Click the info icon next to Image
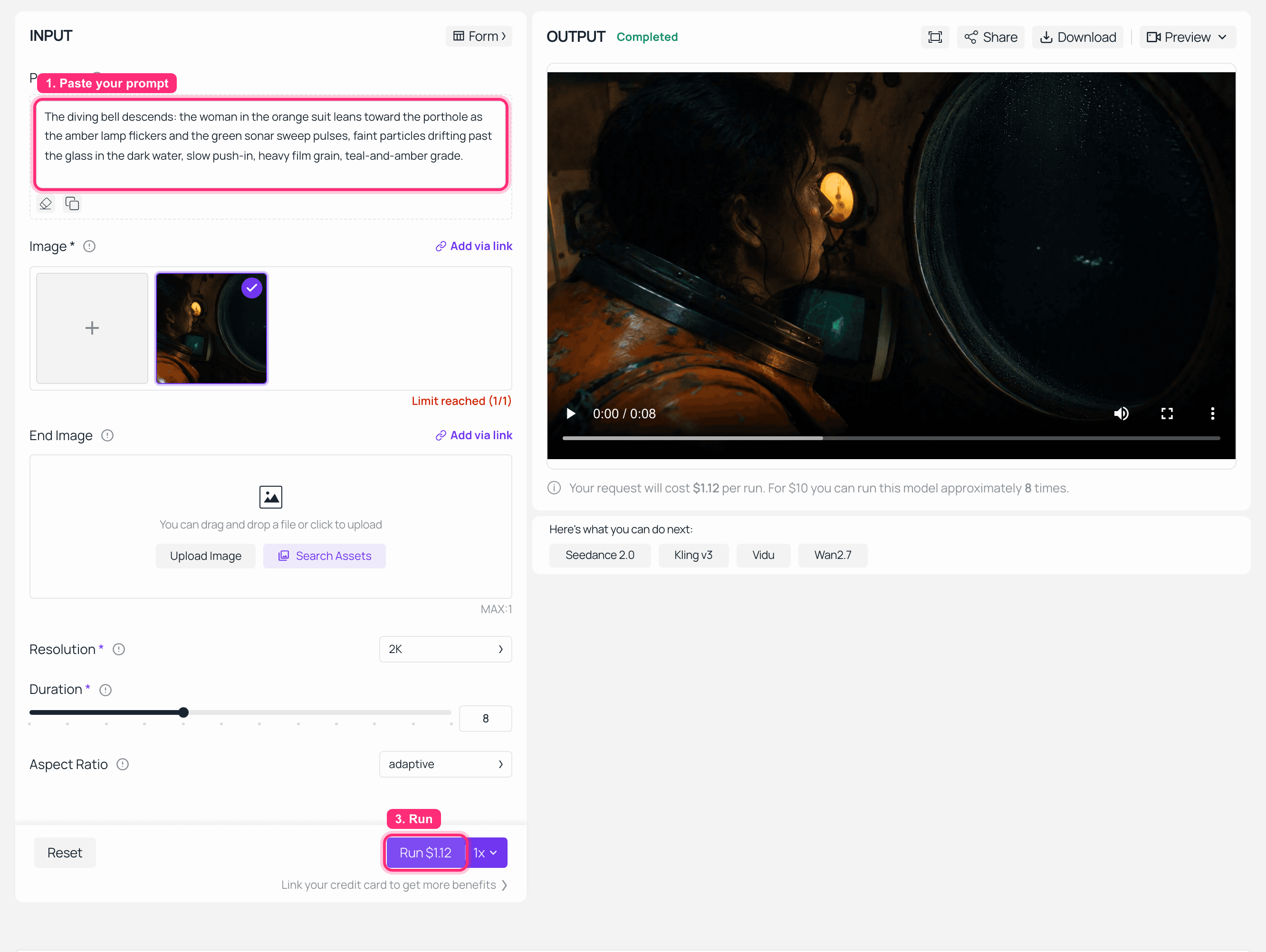The image size is (1266, 952). (89, 246)
